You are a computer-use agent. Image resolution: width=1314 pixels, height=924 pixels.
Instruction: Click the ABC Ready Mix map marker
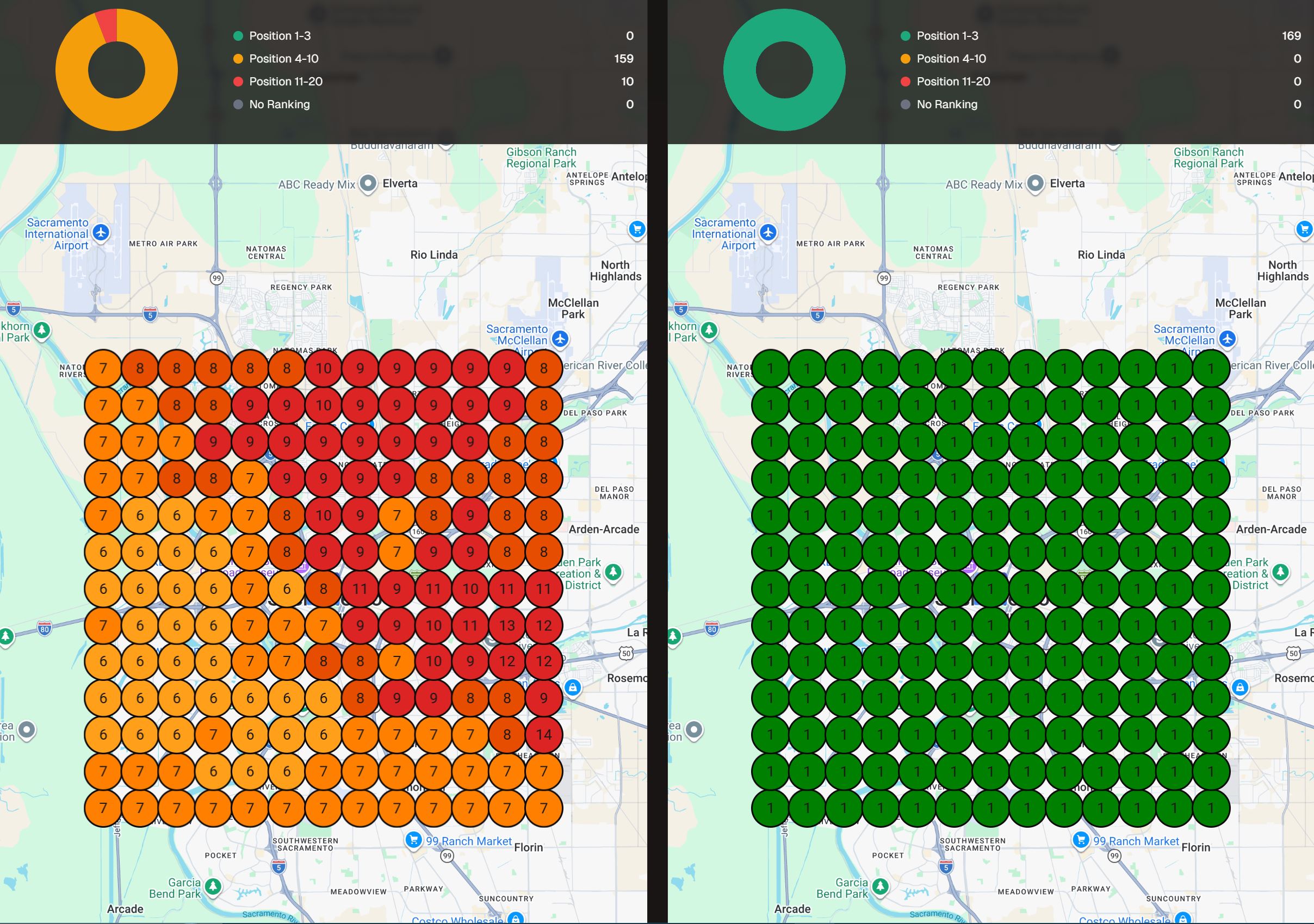367,184
